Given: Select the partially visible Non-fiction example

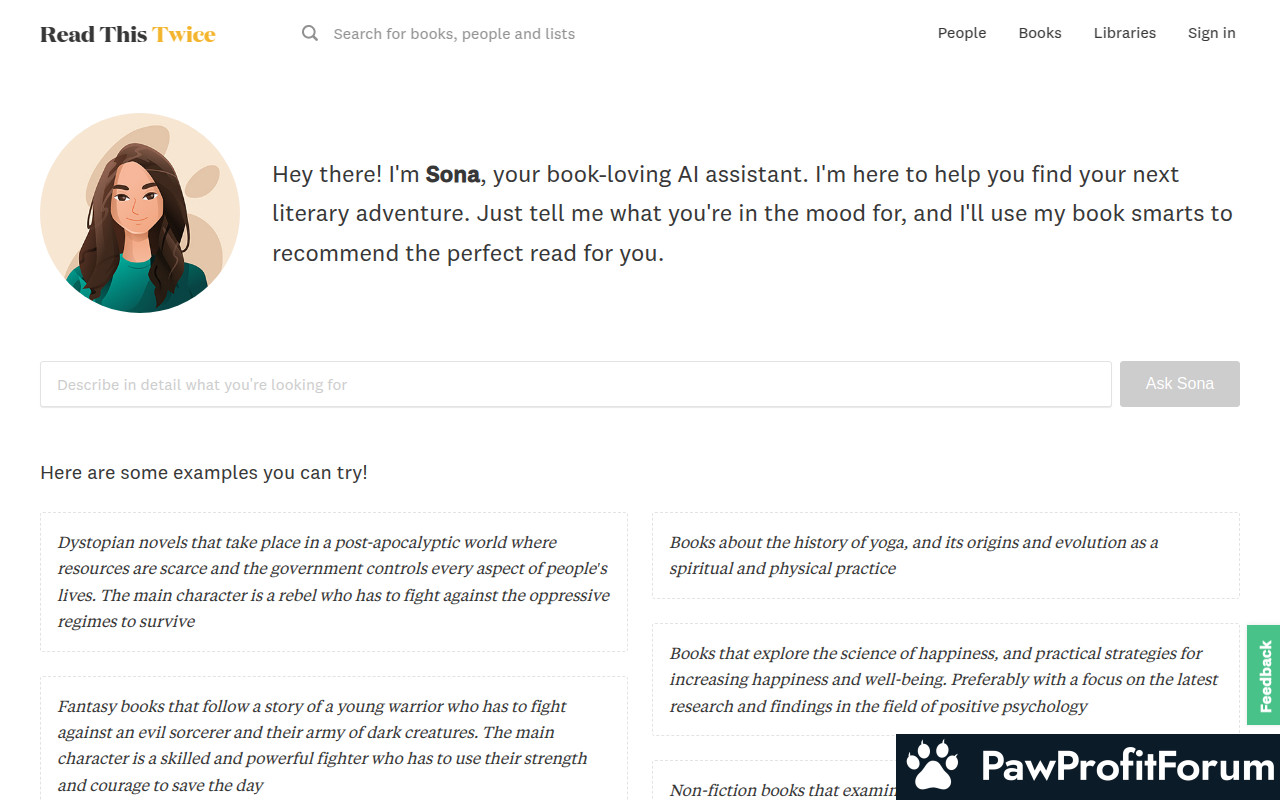Looking at the screenshot, I should [x=774, y=781].
